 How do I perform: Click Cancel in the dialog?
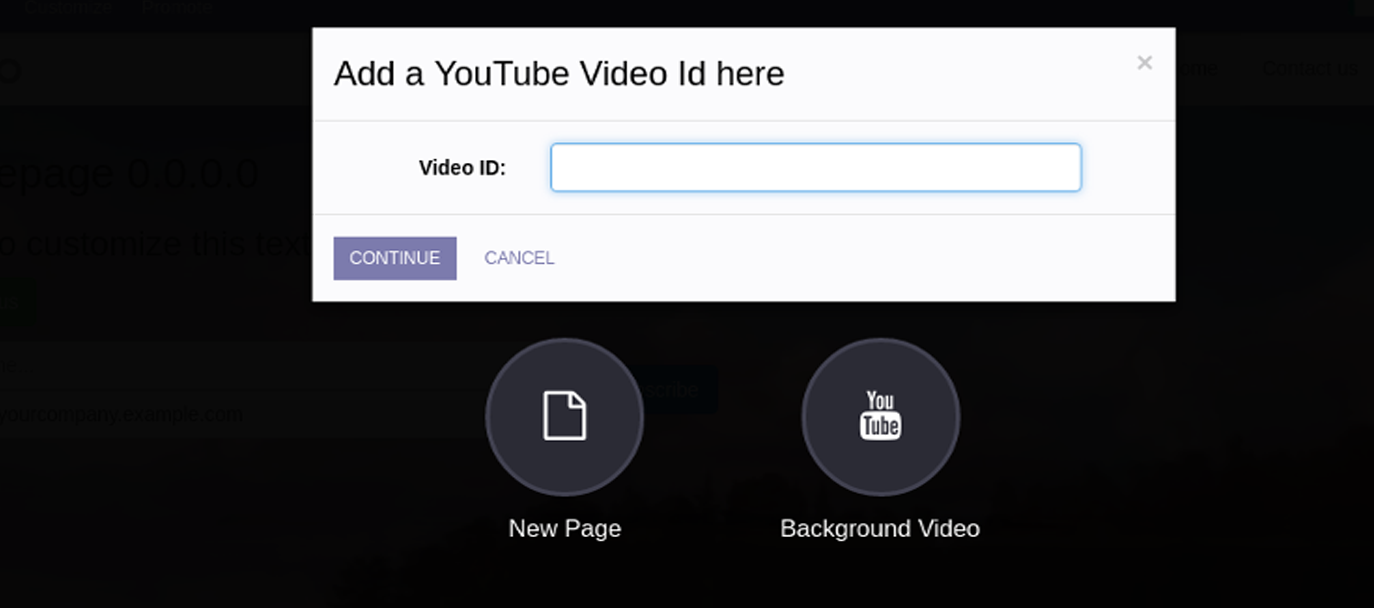519,258
